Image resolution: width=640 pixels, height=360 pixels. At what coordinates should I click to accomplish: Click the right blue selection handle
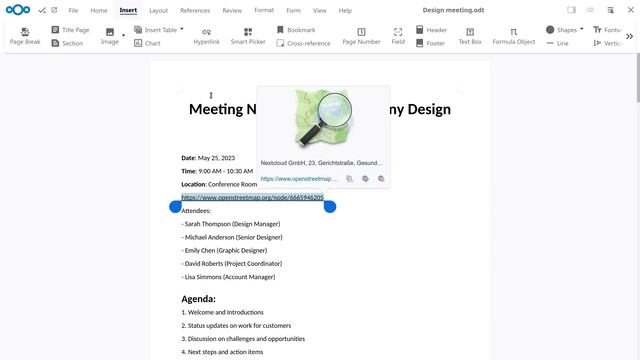coord(330,207)
